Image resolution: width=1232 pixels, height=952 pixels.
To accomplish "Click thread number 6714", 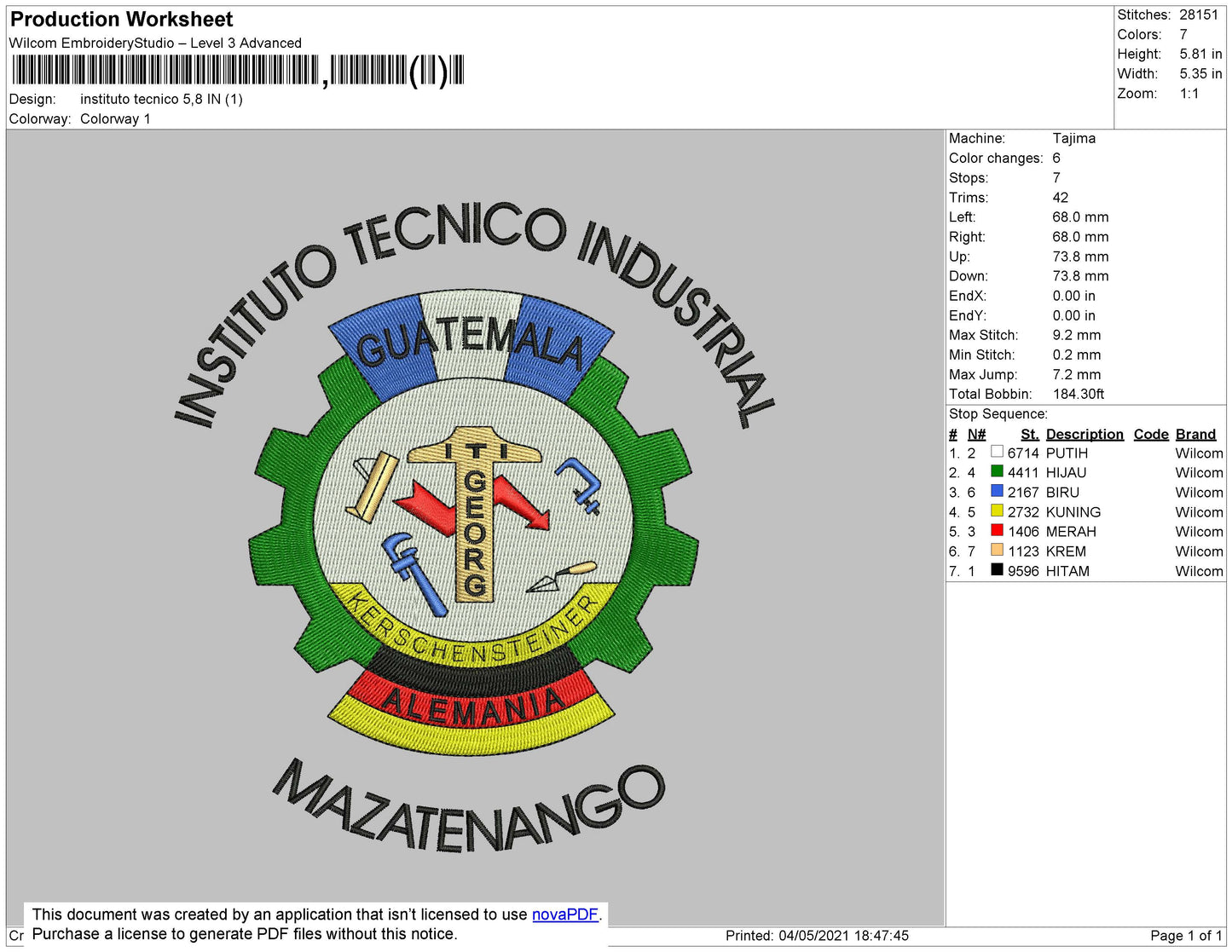I will [x=1023, y=453].
